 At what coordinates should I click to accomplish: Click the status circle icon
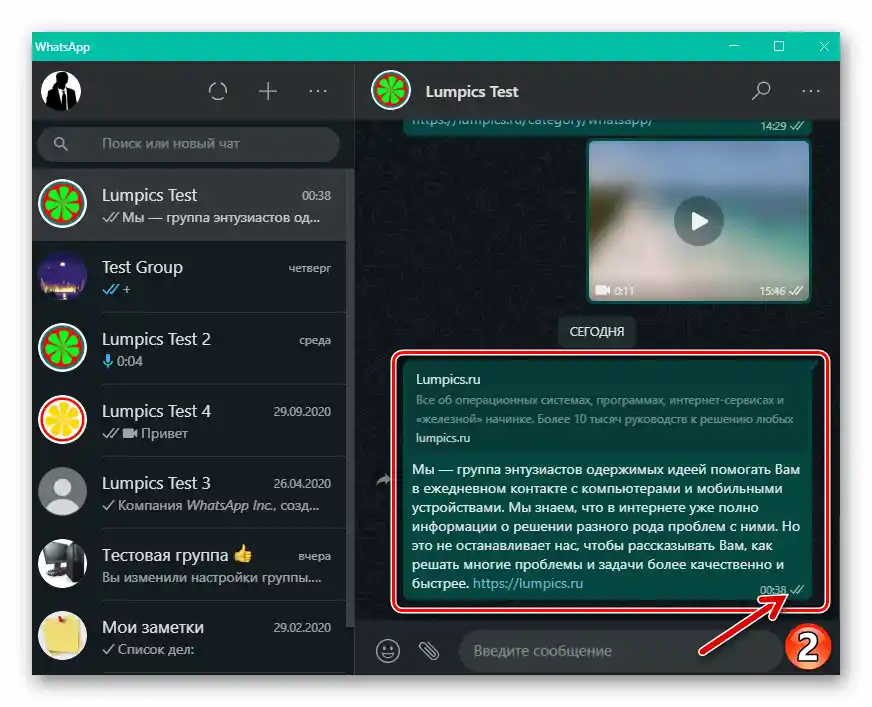218,91
